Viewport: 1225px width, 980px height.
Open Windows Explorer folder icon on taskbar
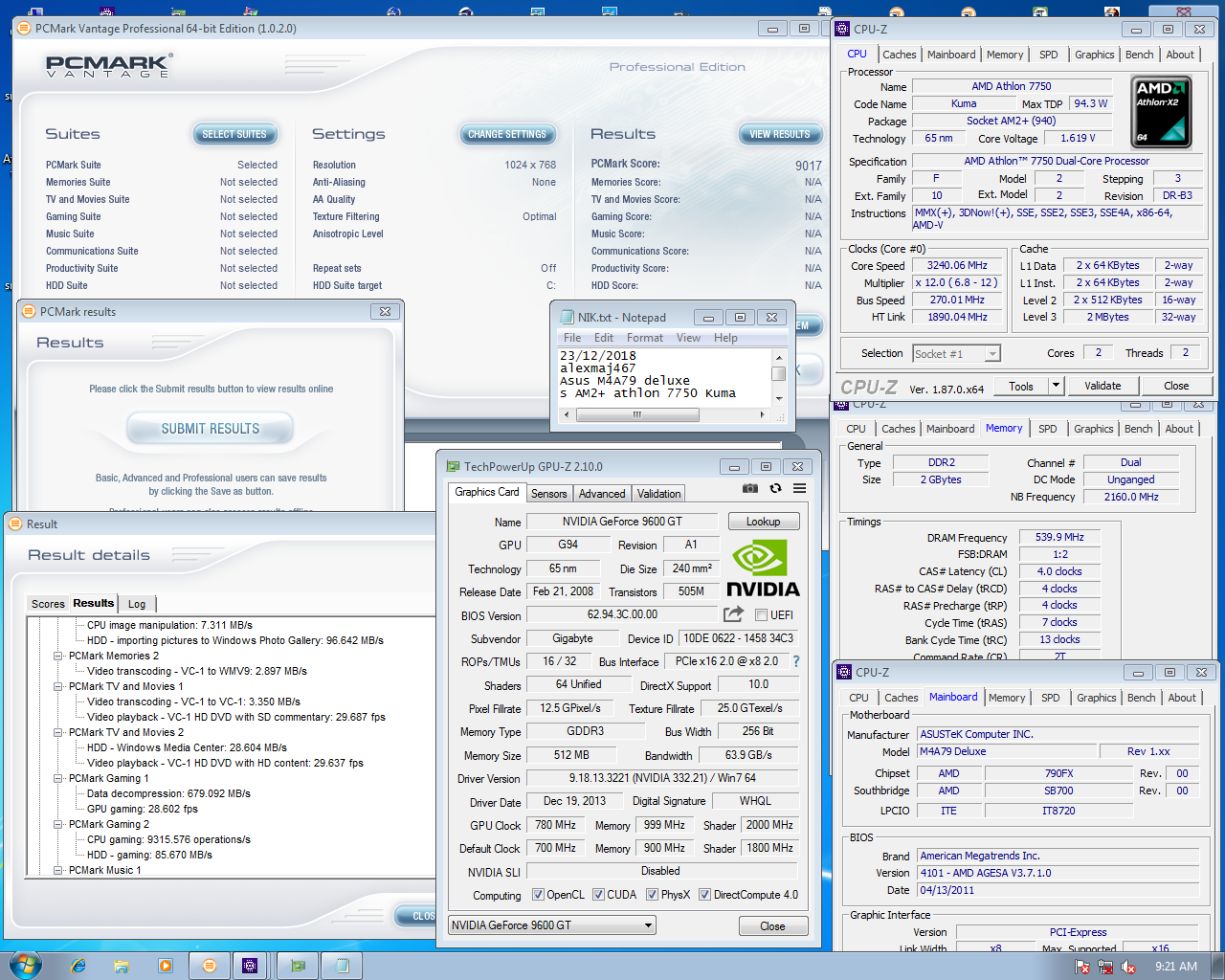(x=122, y=966)
